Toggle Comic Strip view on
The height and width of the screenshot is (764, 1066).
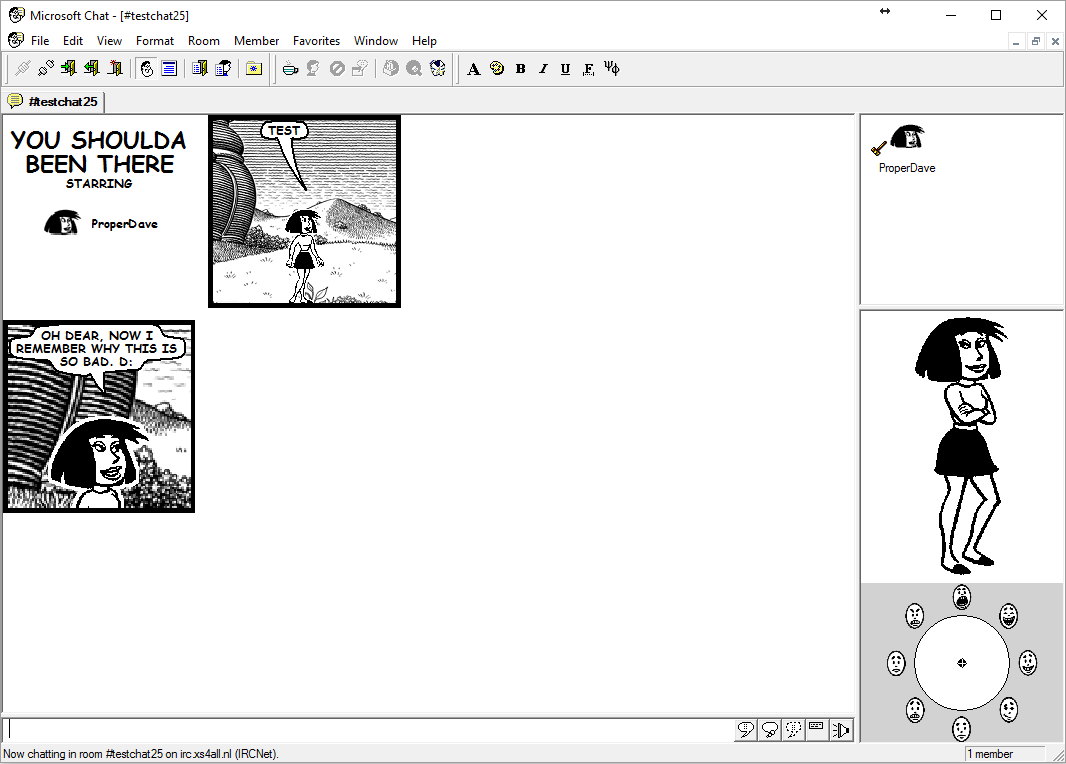pos(146,68)
